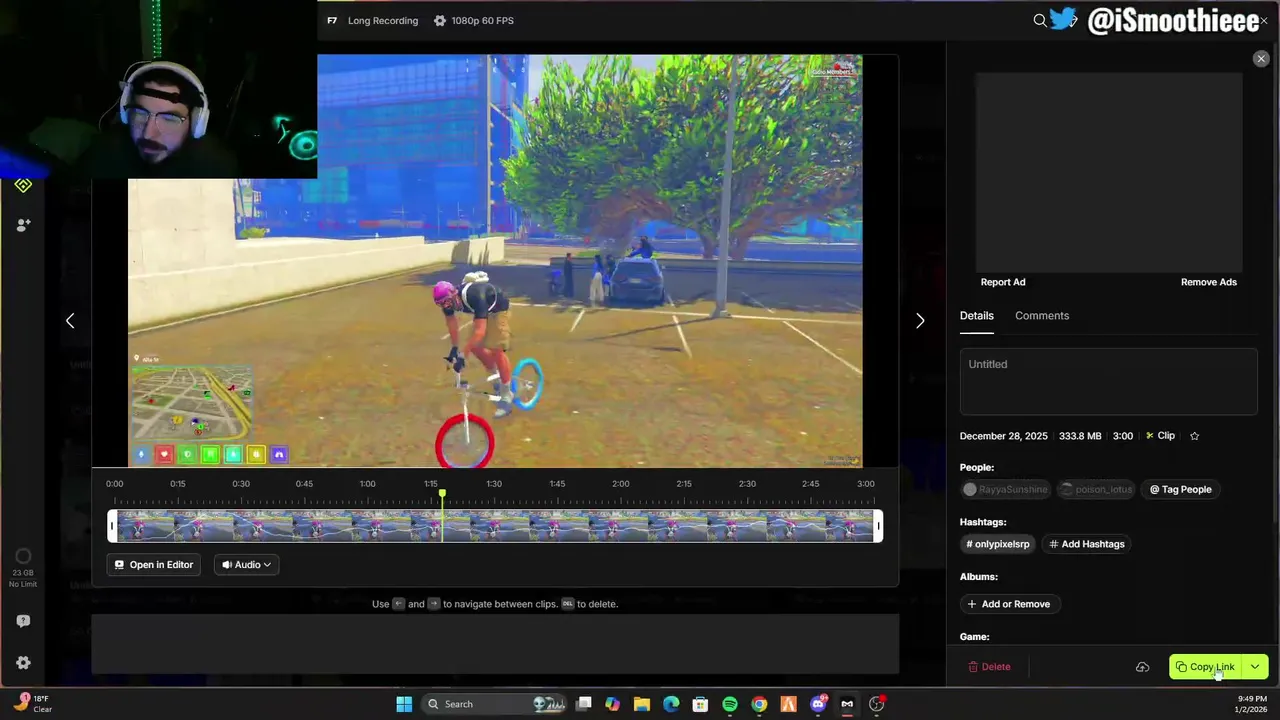1280x720 pixels.
Task: Click the right trim handle of timeline
Action: click(878, 526)
